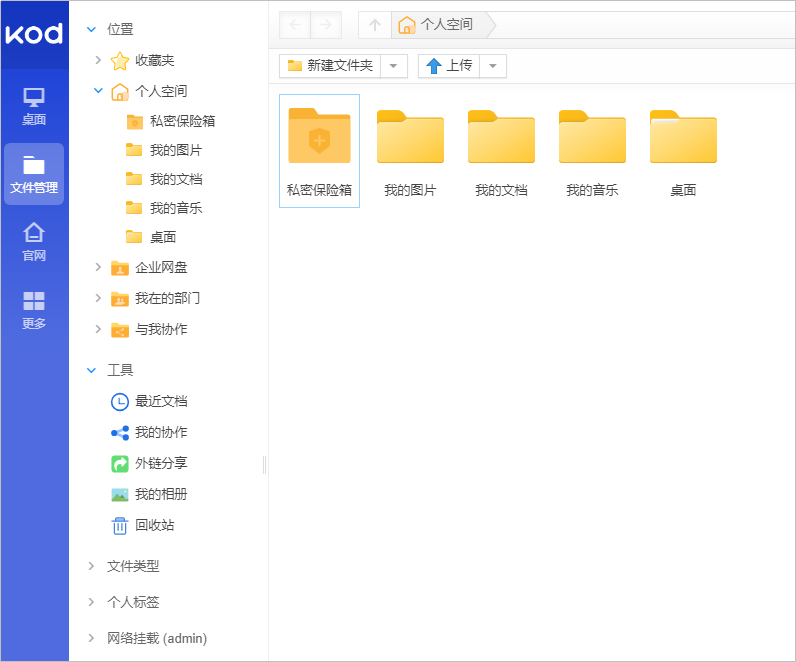Click the 收藏夹 star icon
This screenshot has height=662, width=796.
(x=120, y=61)
